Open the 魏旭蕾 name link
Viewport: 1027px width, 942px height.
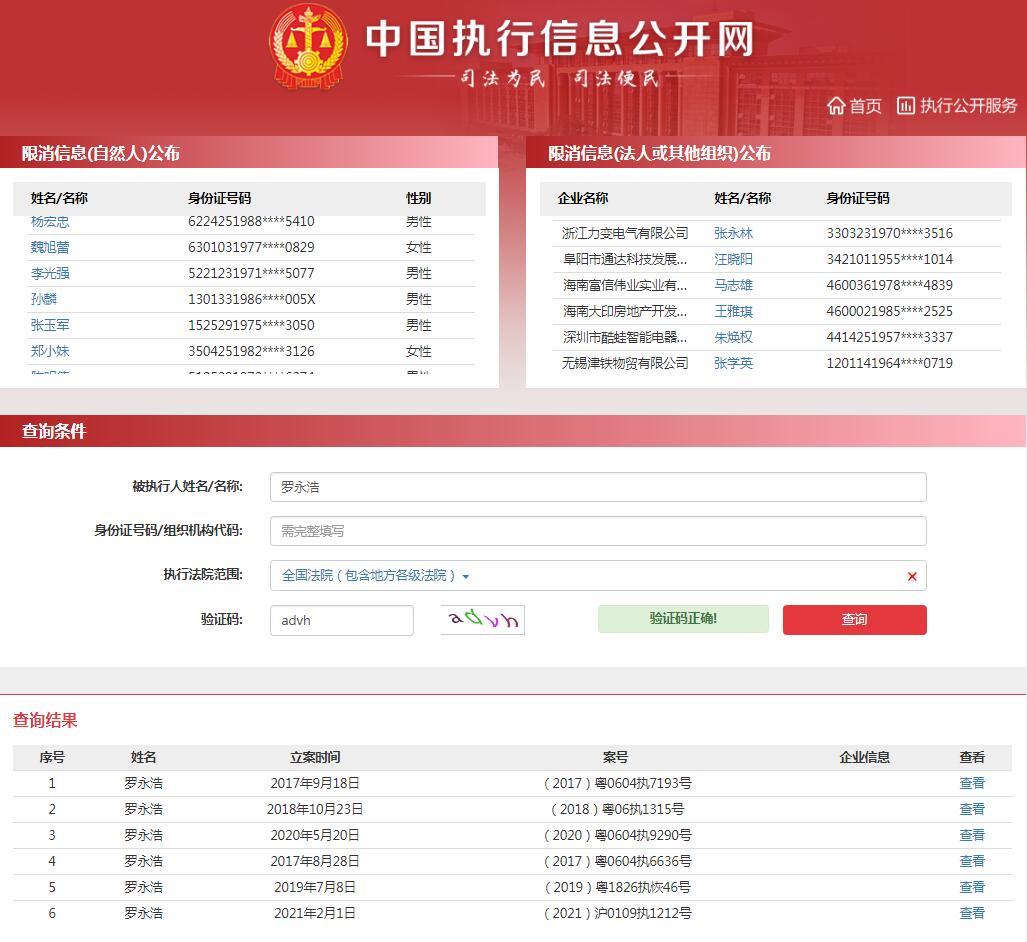click(x=50, y=247)
